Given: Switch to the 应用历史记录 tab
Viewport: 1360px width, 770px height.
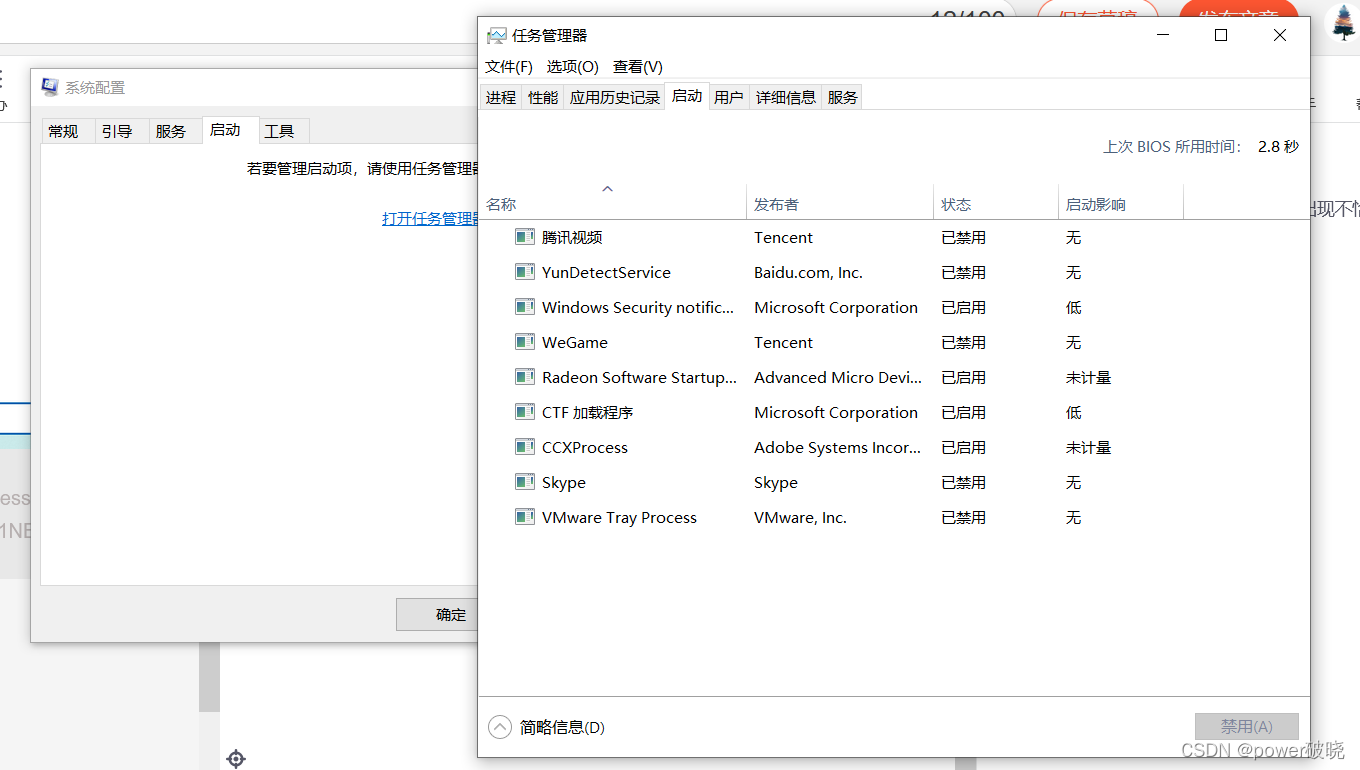Looking at the screenshot, I should (x=615, y=97).
